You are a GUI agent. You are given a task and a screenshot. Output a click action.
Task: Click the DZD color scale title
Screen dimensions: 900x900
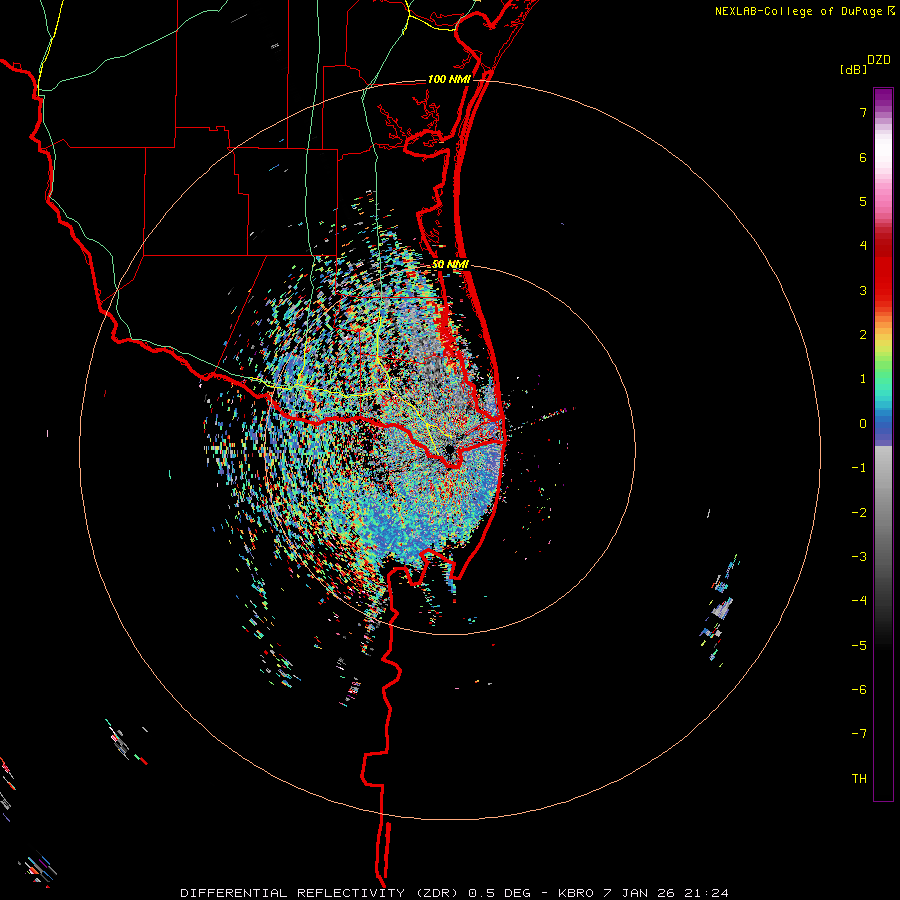(x=879, y=60)
